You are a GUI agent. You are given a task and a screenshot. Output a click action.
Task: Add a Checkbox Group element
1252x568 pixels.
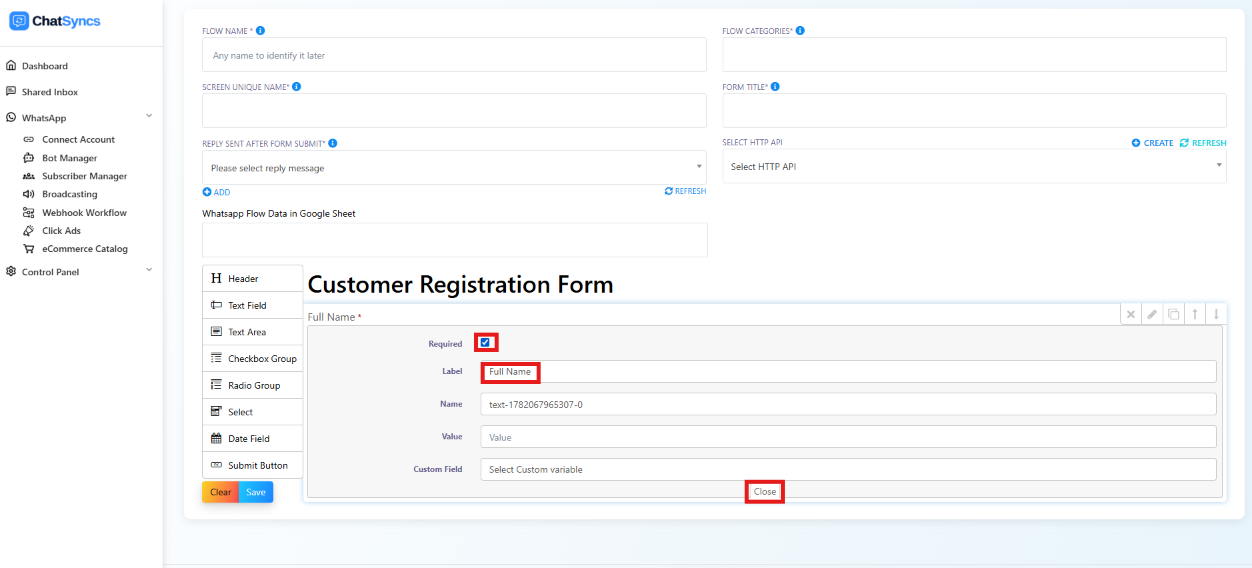pyautogui.click(x=252, y=359)
